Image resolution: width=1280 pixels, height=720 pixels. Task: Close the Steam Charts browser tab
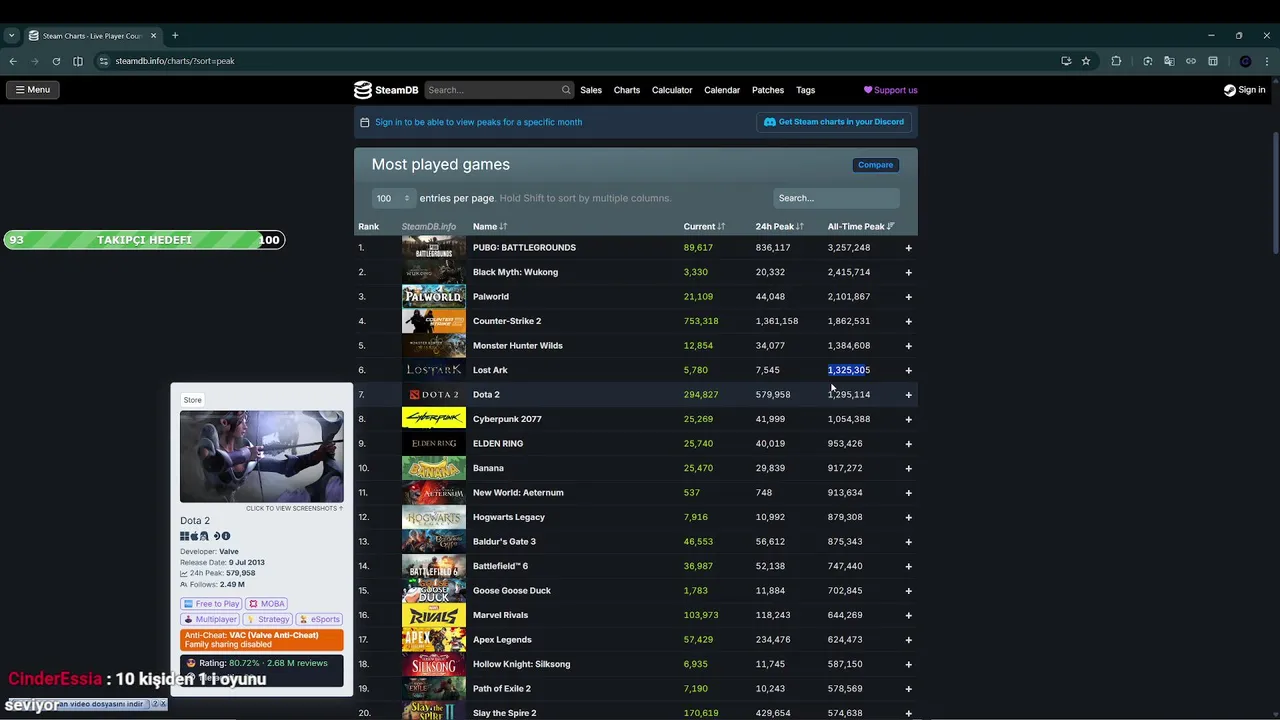pyautogui.click(x=154, y=36)
